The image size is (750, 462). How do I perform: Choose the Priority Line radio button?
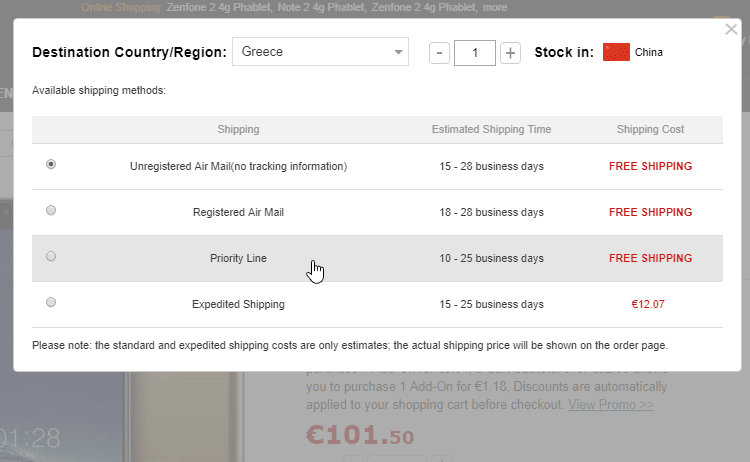tap(51, 257)
